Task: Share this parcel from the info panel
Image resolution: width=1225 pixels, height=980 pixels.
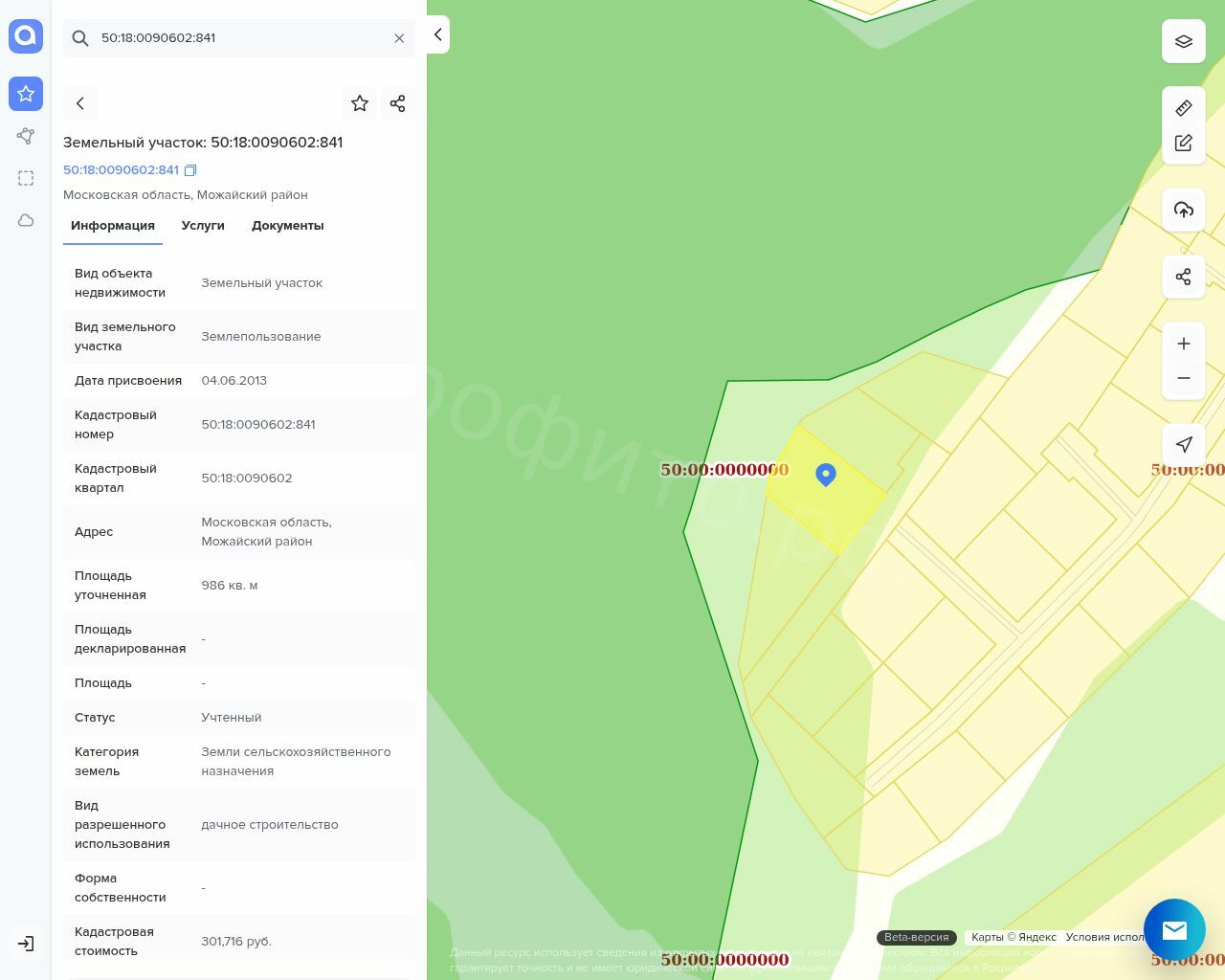Action: point(398,103)
